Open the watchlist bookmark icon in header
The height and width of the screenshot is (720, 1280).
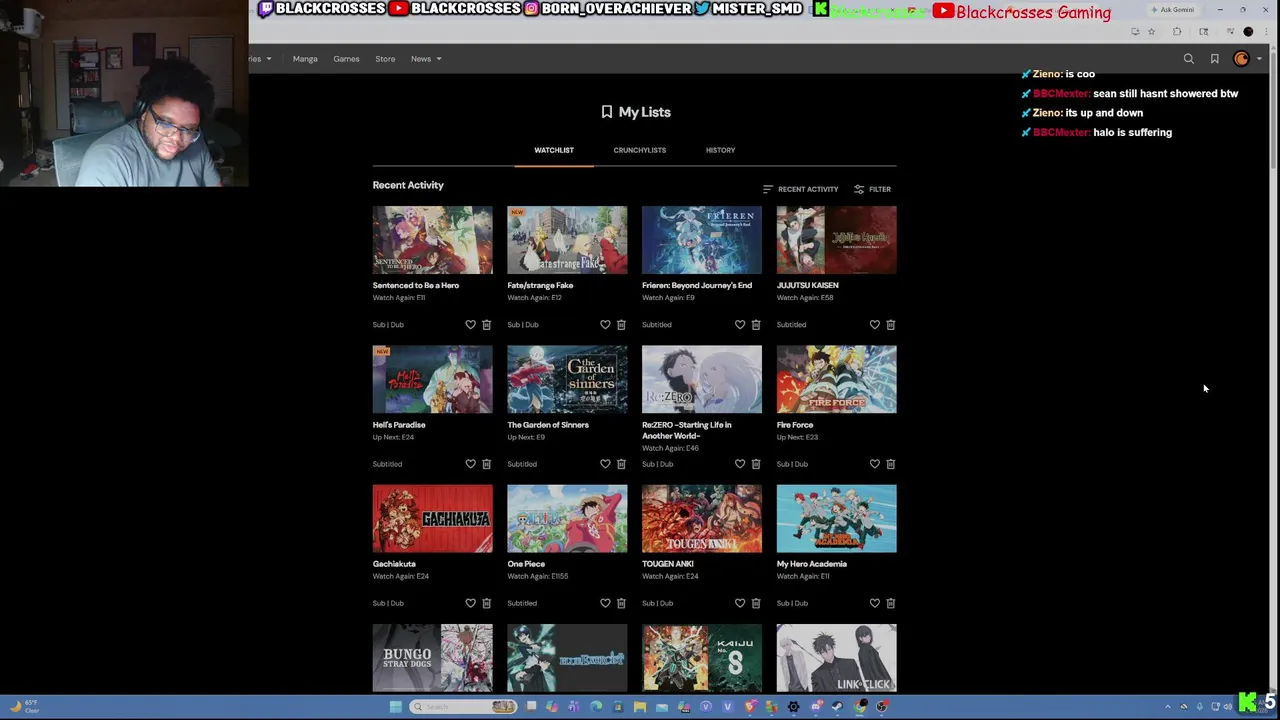click(1215, 59)
